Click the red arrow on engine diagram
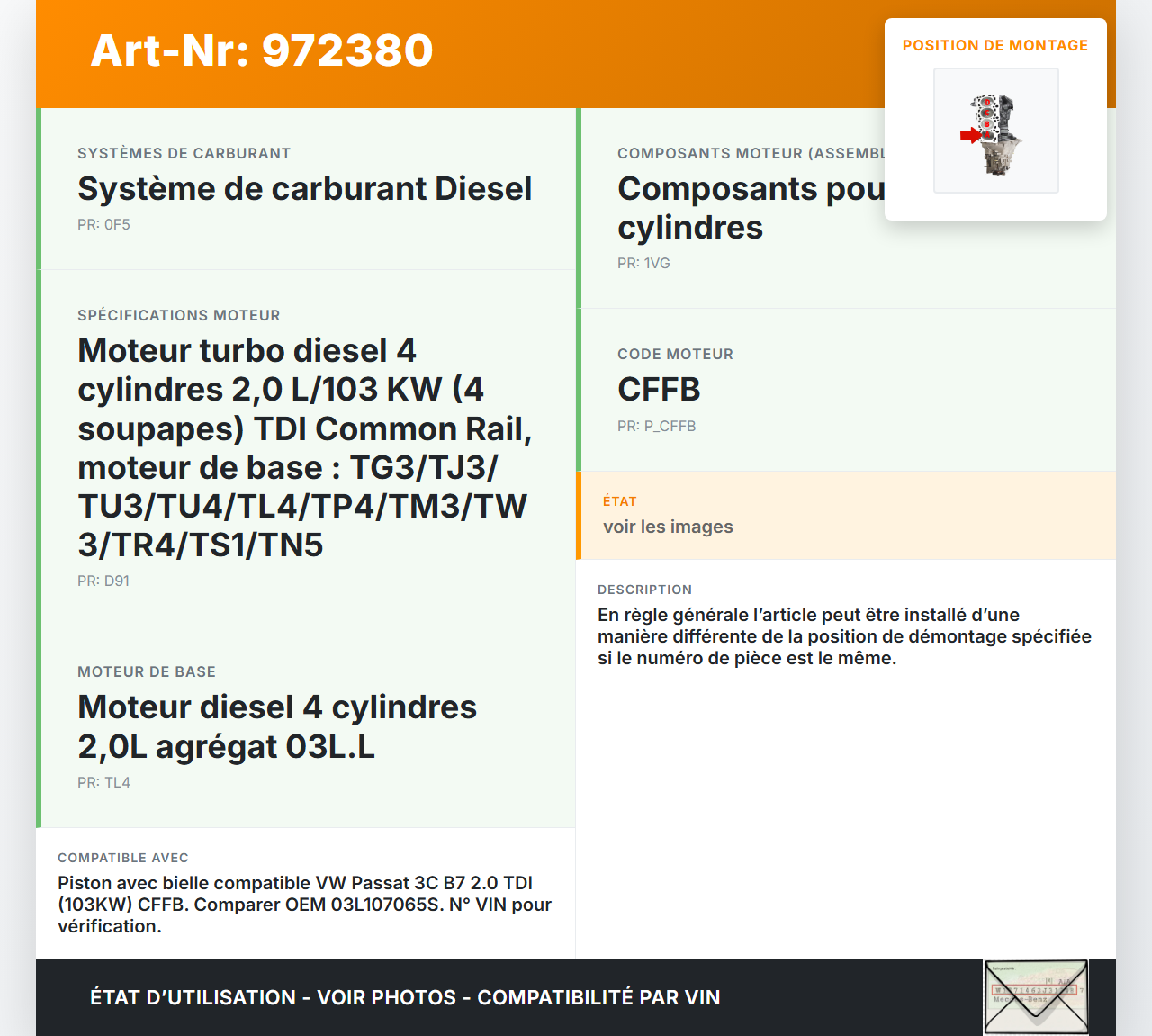This screenshot has width=1152, height=1036. coord(969,136)
